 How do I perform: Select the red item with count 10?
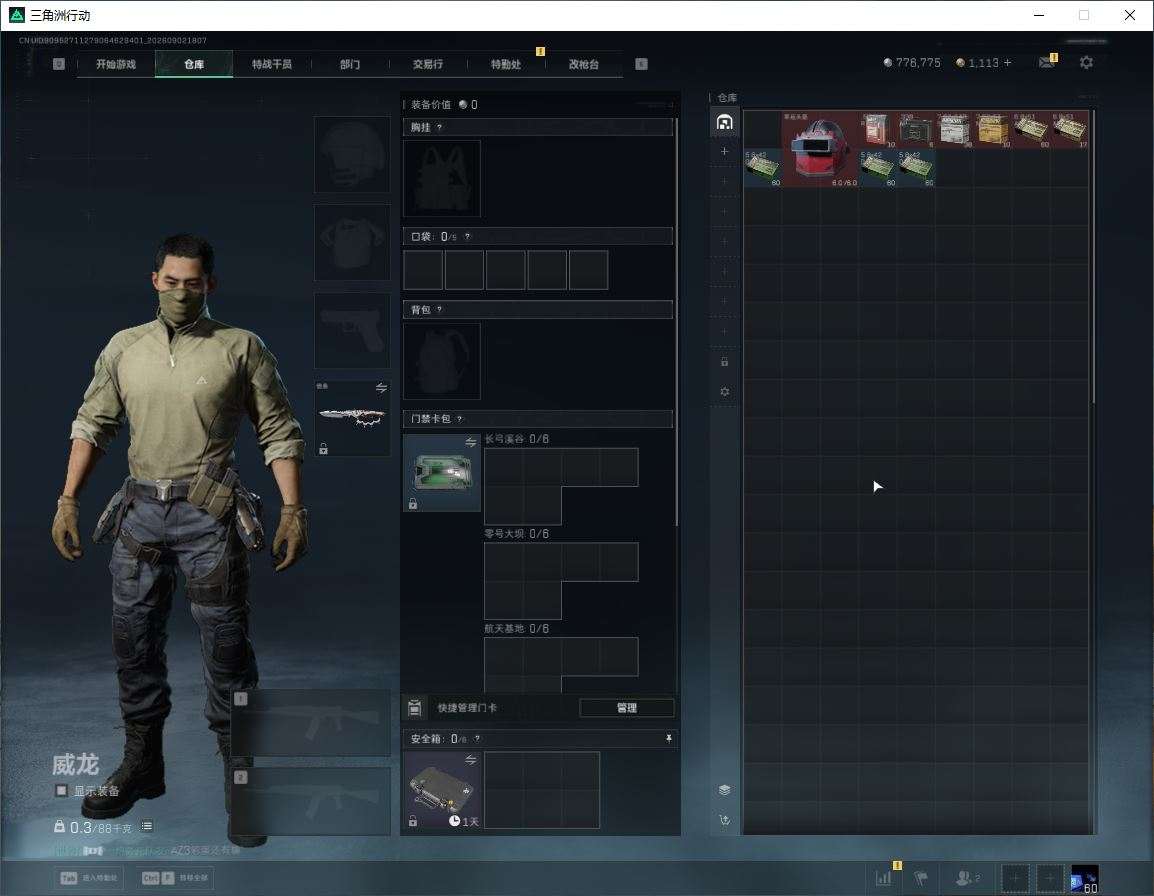[x=877, y=130]
